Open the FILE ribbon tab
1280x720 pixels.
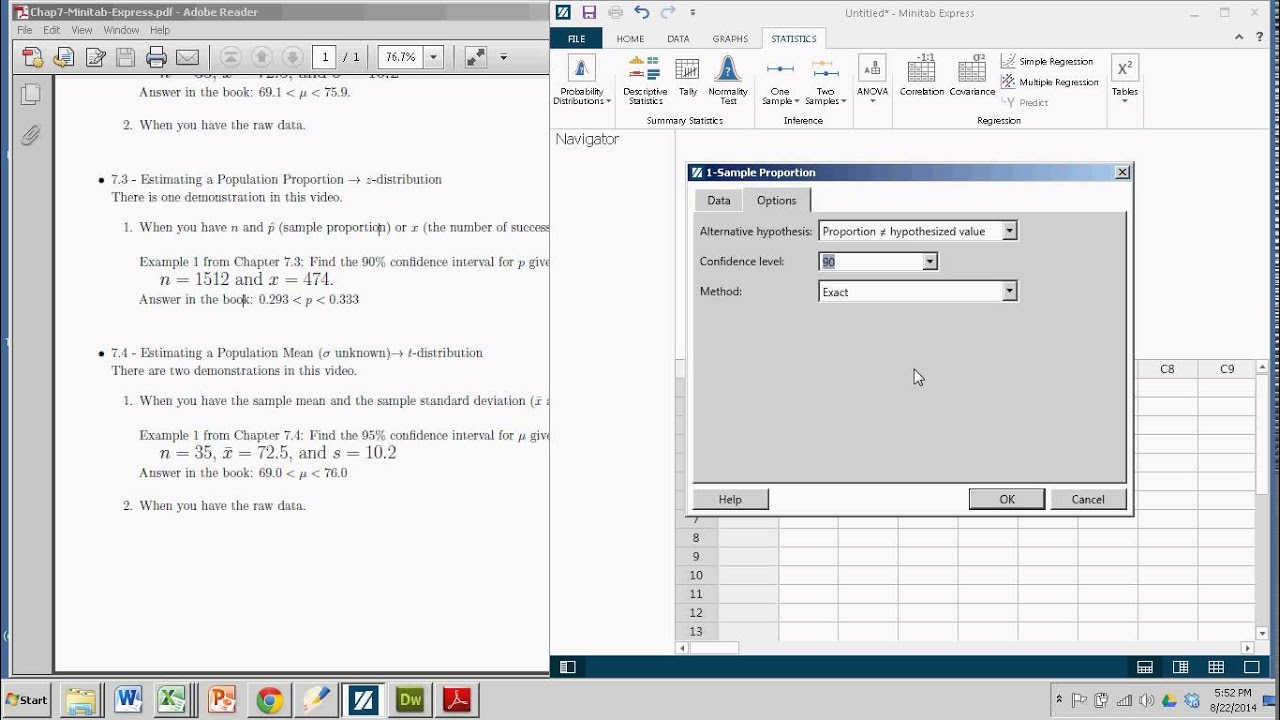point(577,38)
